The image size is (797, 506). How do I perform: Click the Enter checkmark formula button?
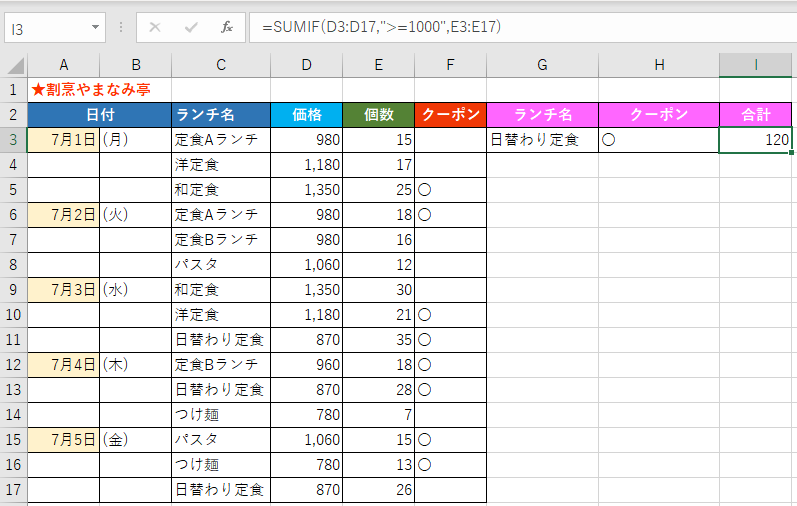[x=191, y=27]
